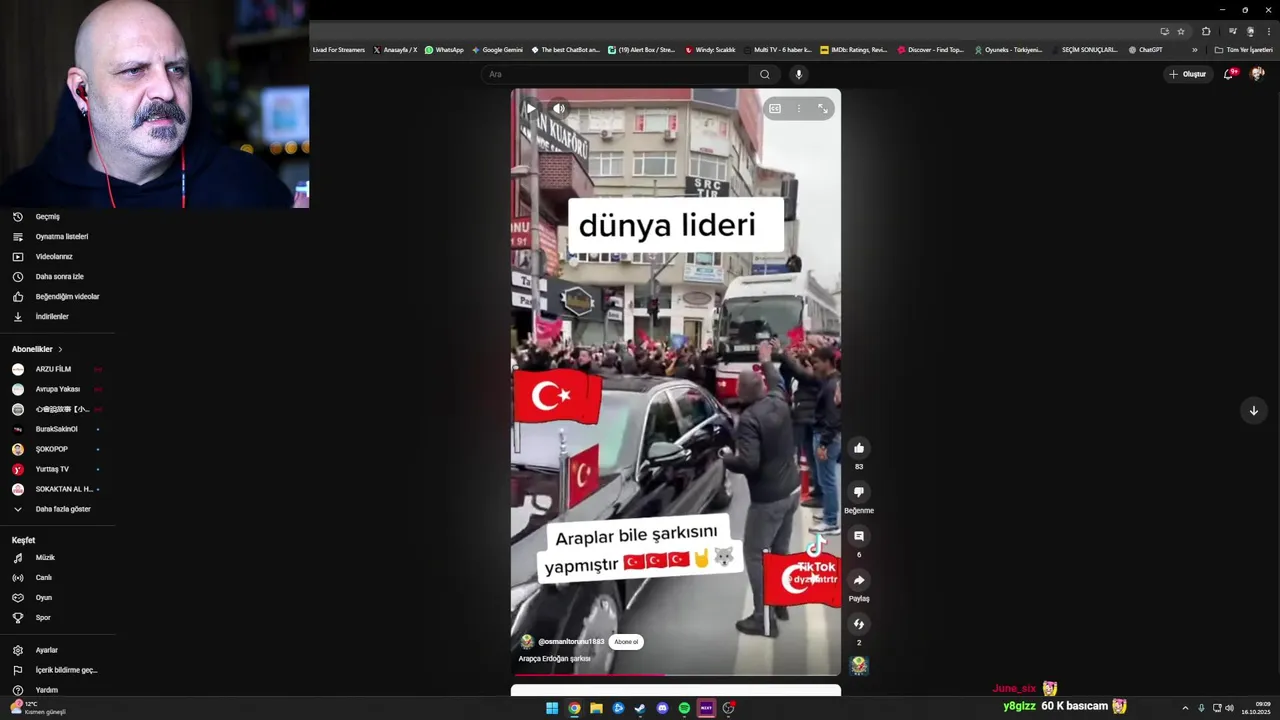This screenshot has width=1280, height=720.
Task: Click the YouTube search field 'Ara'
Action: [x=615, y=74]
